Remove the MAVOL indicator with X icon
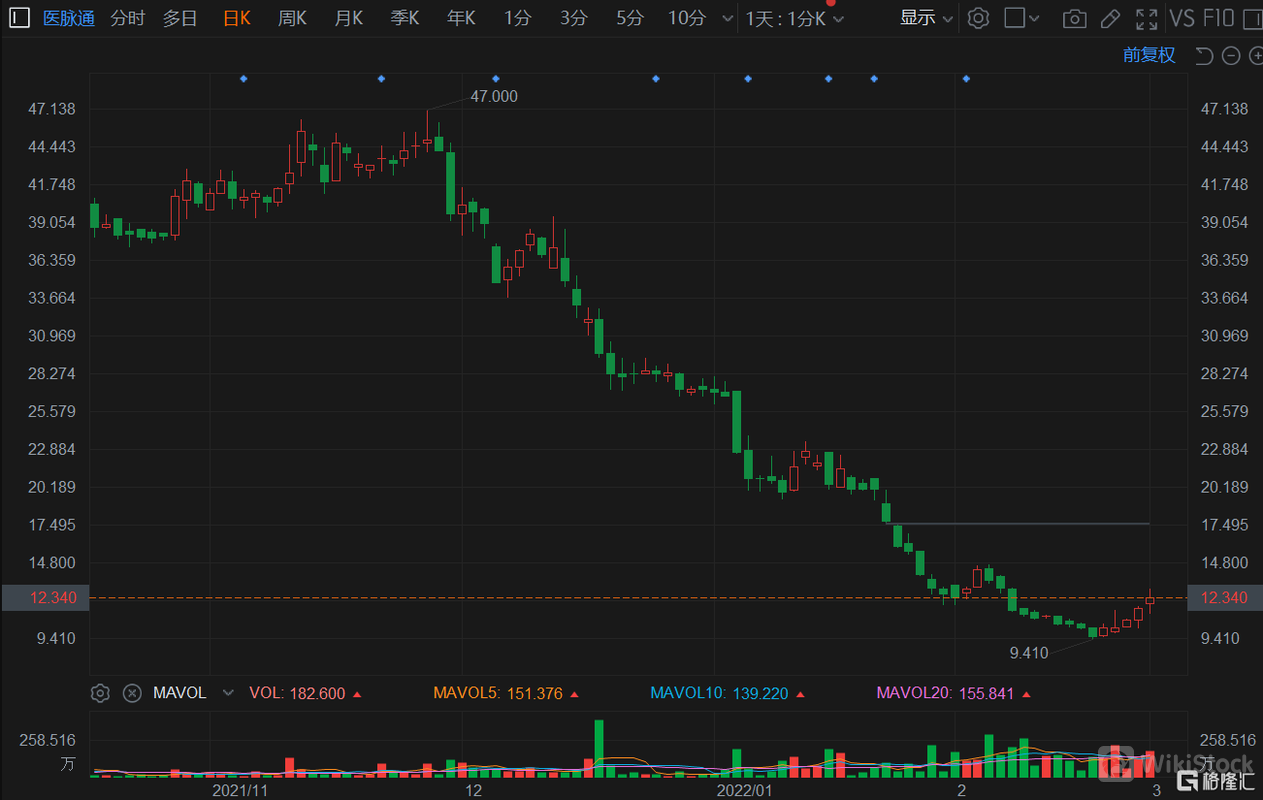Screen dimensions: 1263x800 (132, 693)
